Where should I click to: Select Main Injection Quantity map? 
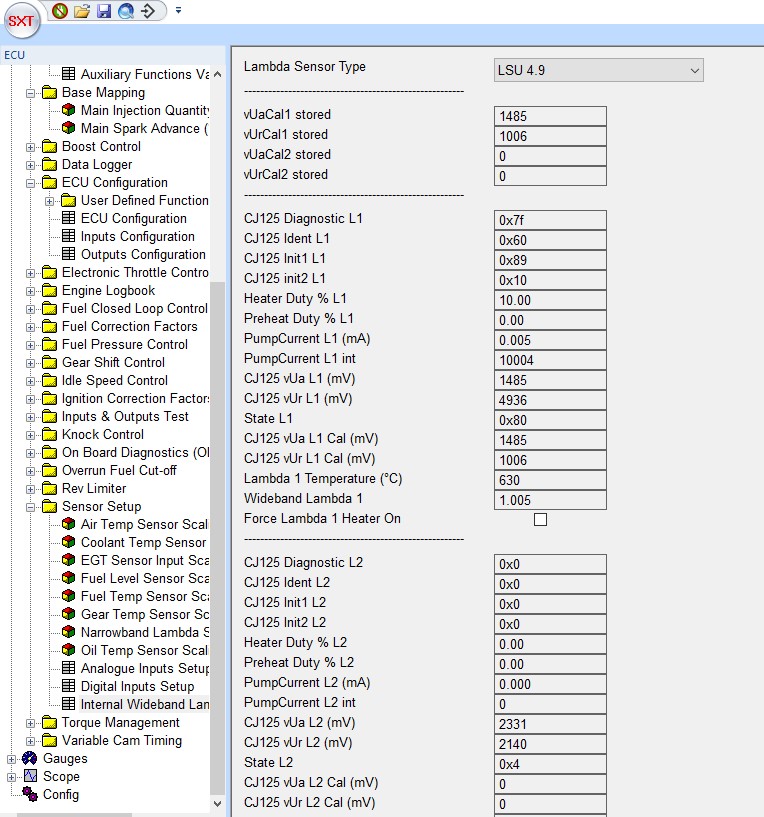tap(144, 111)
